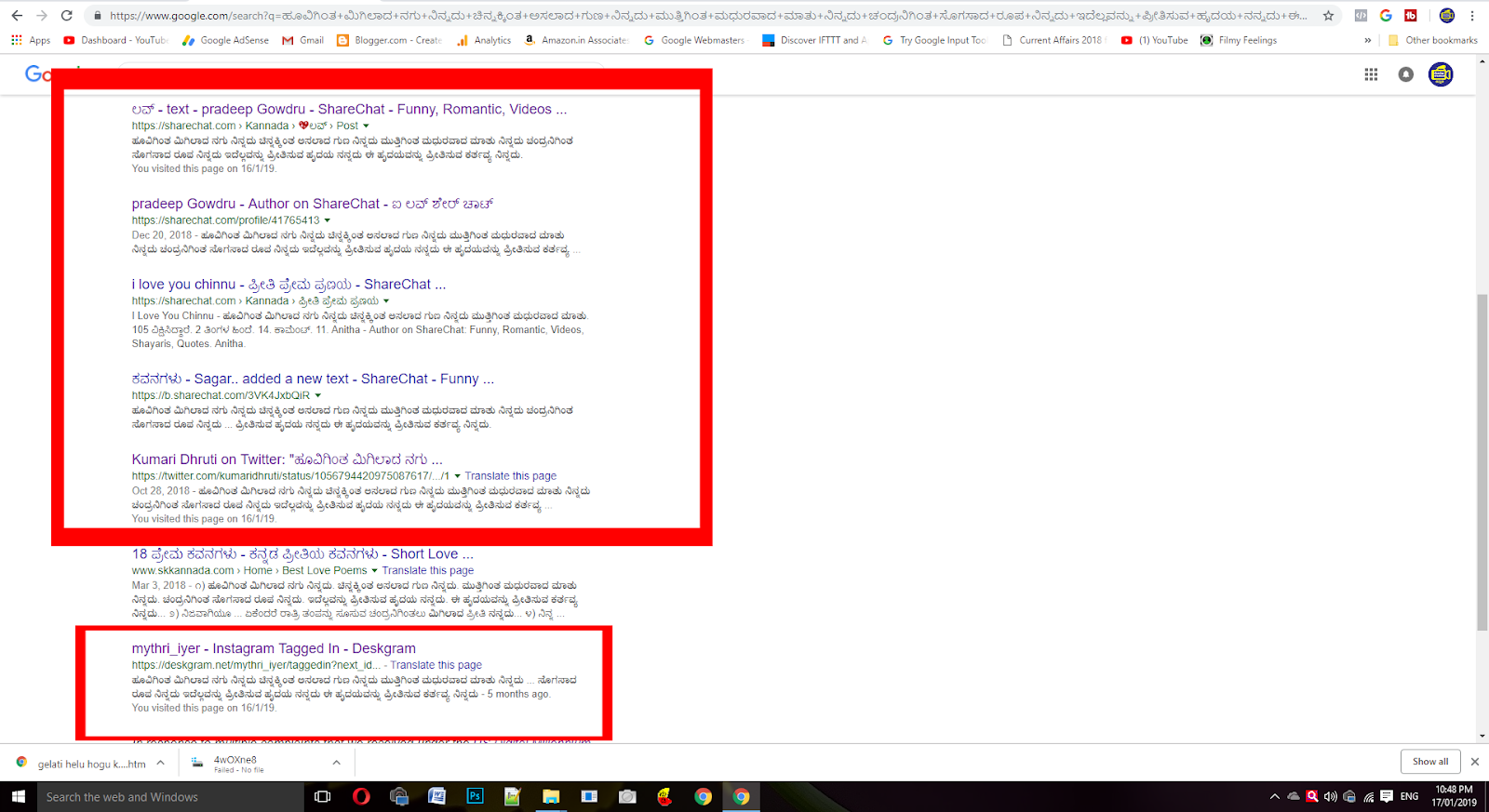Open the 'Kumari Dhruti on Twitter' result
Image resolution: width=1489 pixels, height=812 pixels.
click(x=287, y=459)
